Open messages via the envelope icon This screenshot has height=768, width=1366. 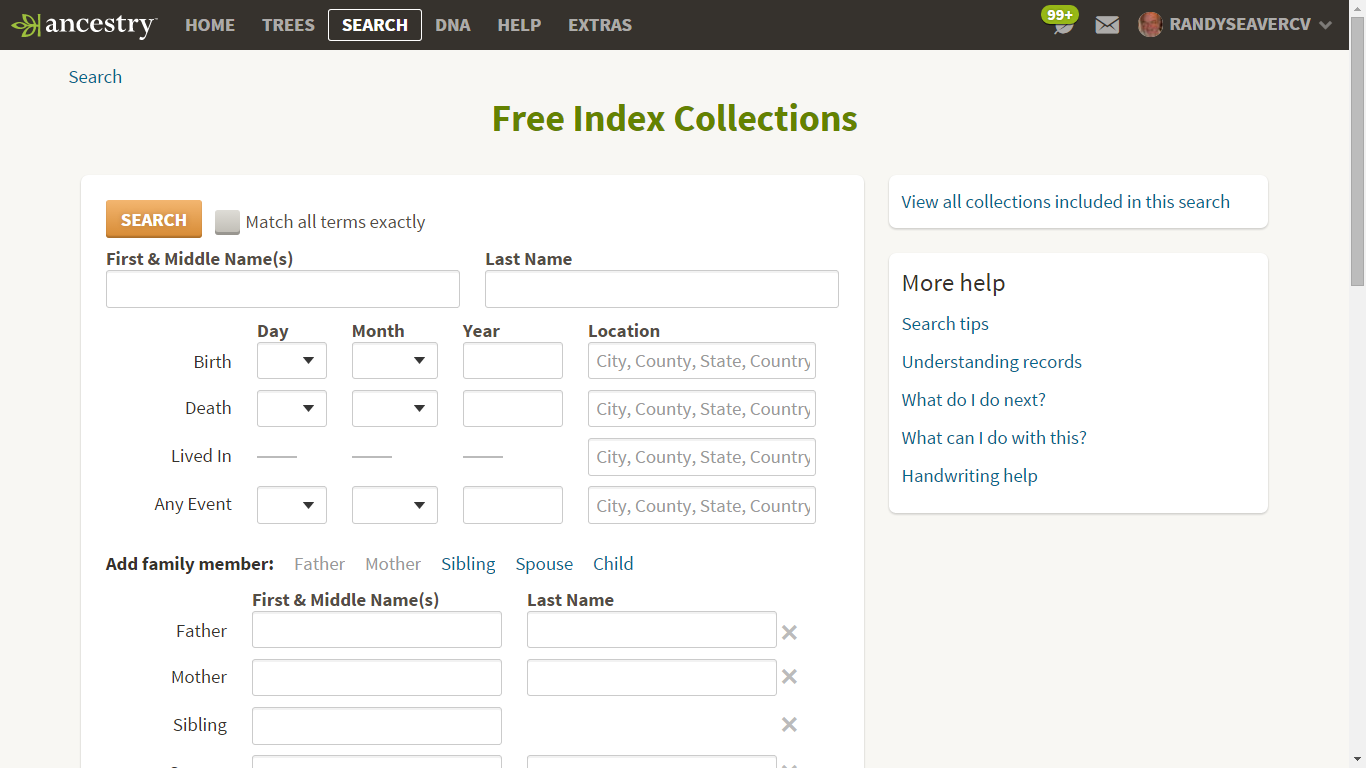(1107, 24)
